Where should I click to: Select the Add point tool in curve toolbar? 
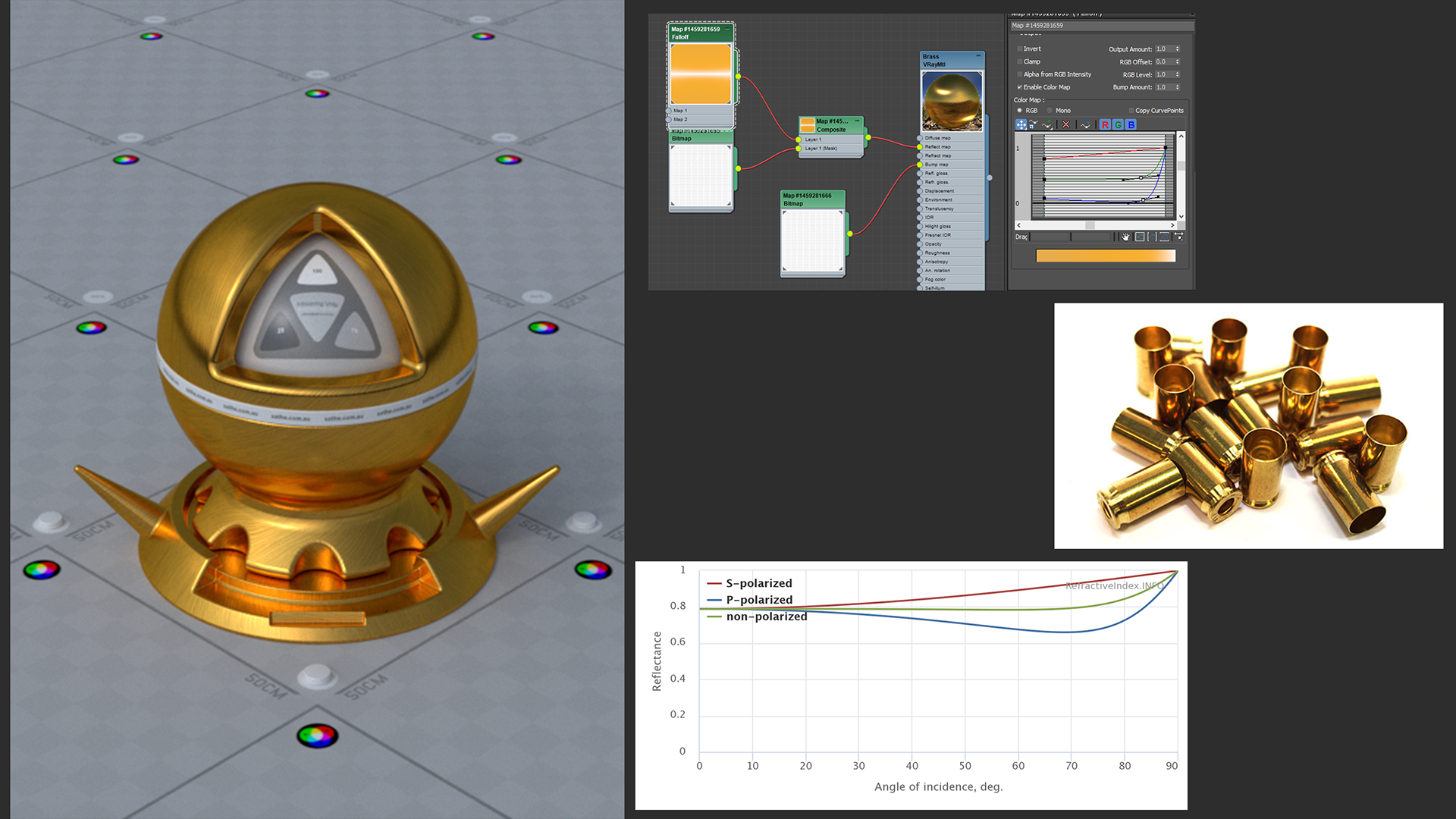click(1046, 124)
